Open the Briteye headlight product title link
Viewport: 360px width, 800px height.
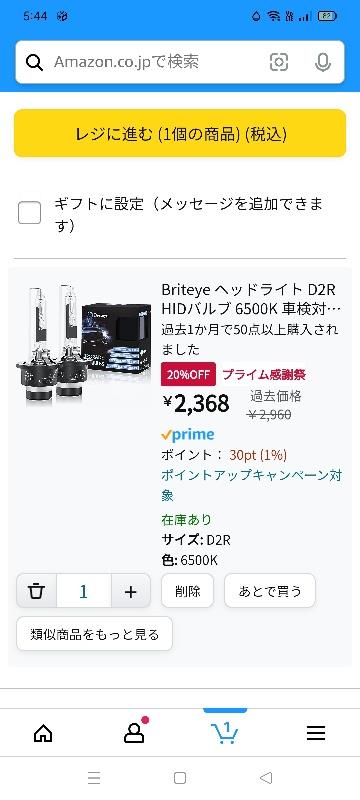tap(251, 299)
